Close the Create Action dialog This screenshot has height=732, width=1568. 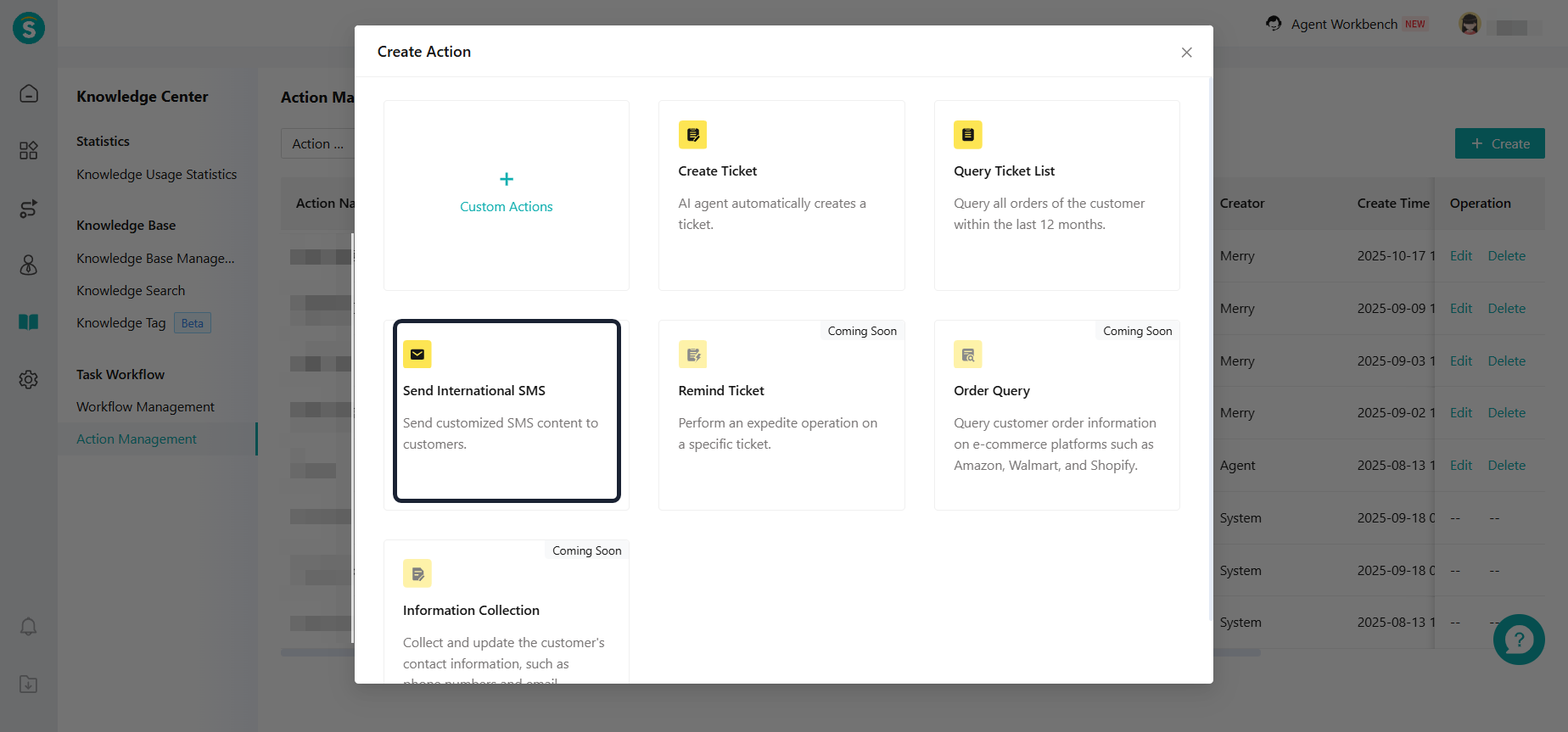click(x=1186, y=53)
